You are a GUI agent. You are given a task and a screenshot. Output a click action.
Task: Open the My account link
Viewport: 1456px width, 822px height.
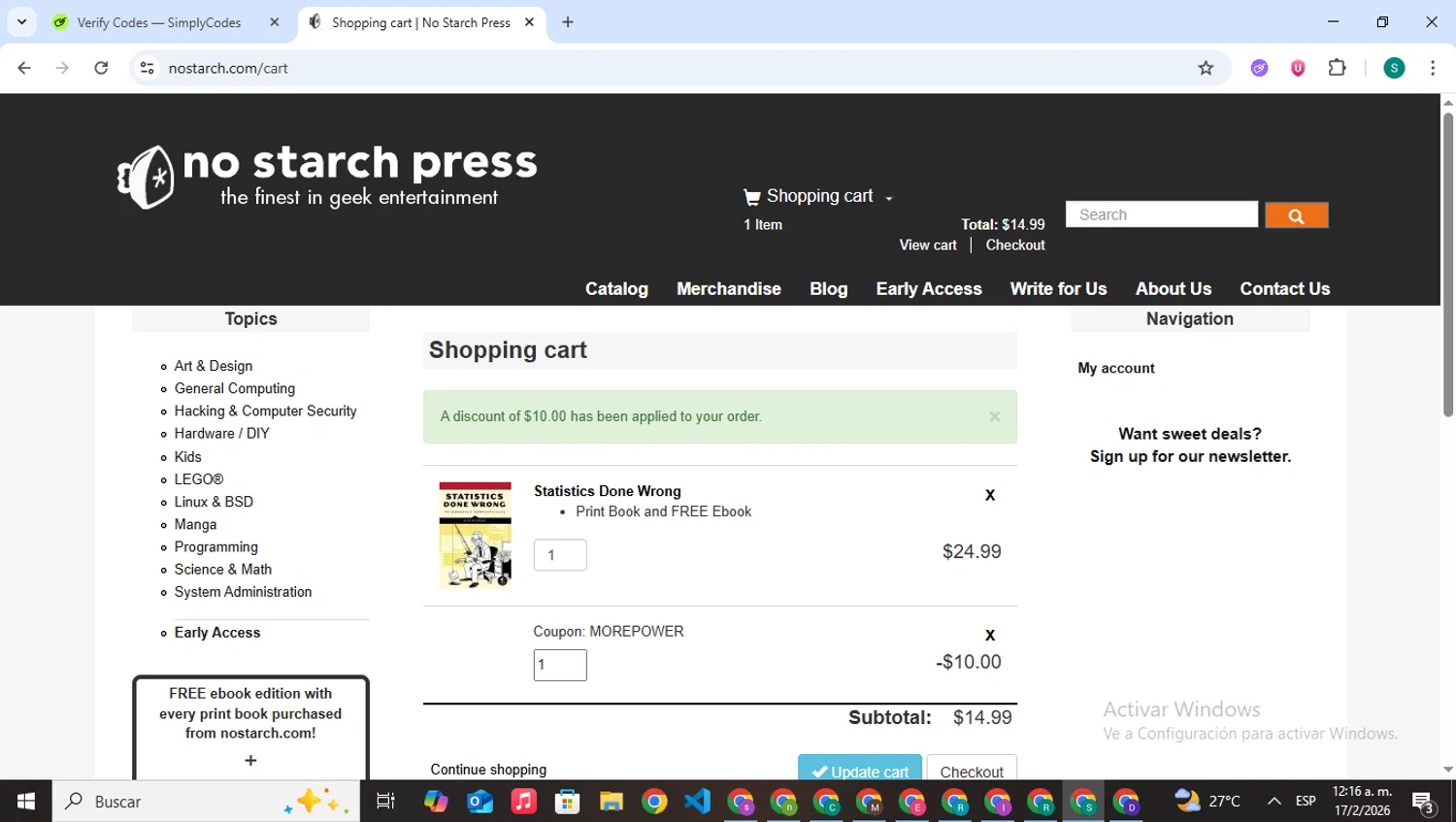[1116, 369]
